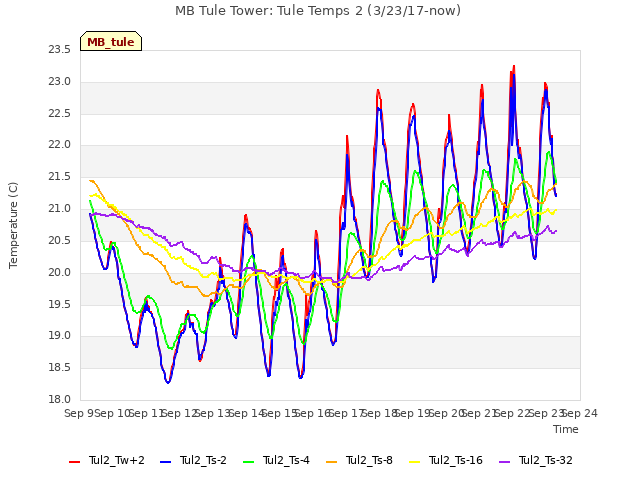The height and width of the screenshot is (480, 640).
Task: Click the 20.5 y-axis tick label
Action: coord(60,240)
